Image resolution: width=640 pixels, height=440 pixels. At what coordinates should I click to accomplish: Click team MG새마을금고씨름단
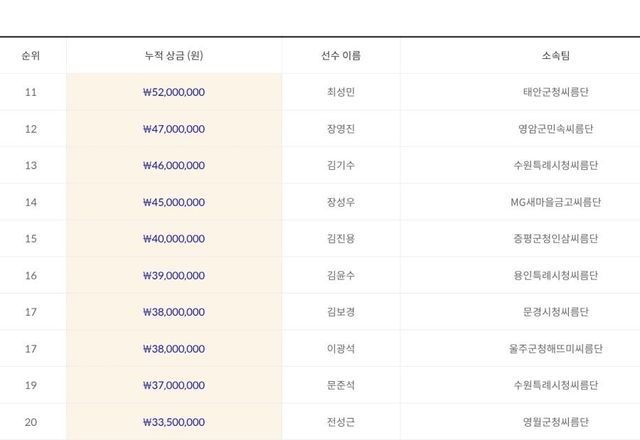click(555, 202)
